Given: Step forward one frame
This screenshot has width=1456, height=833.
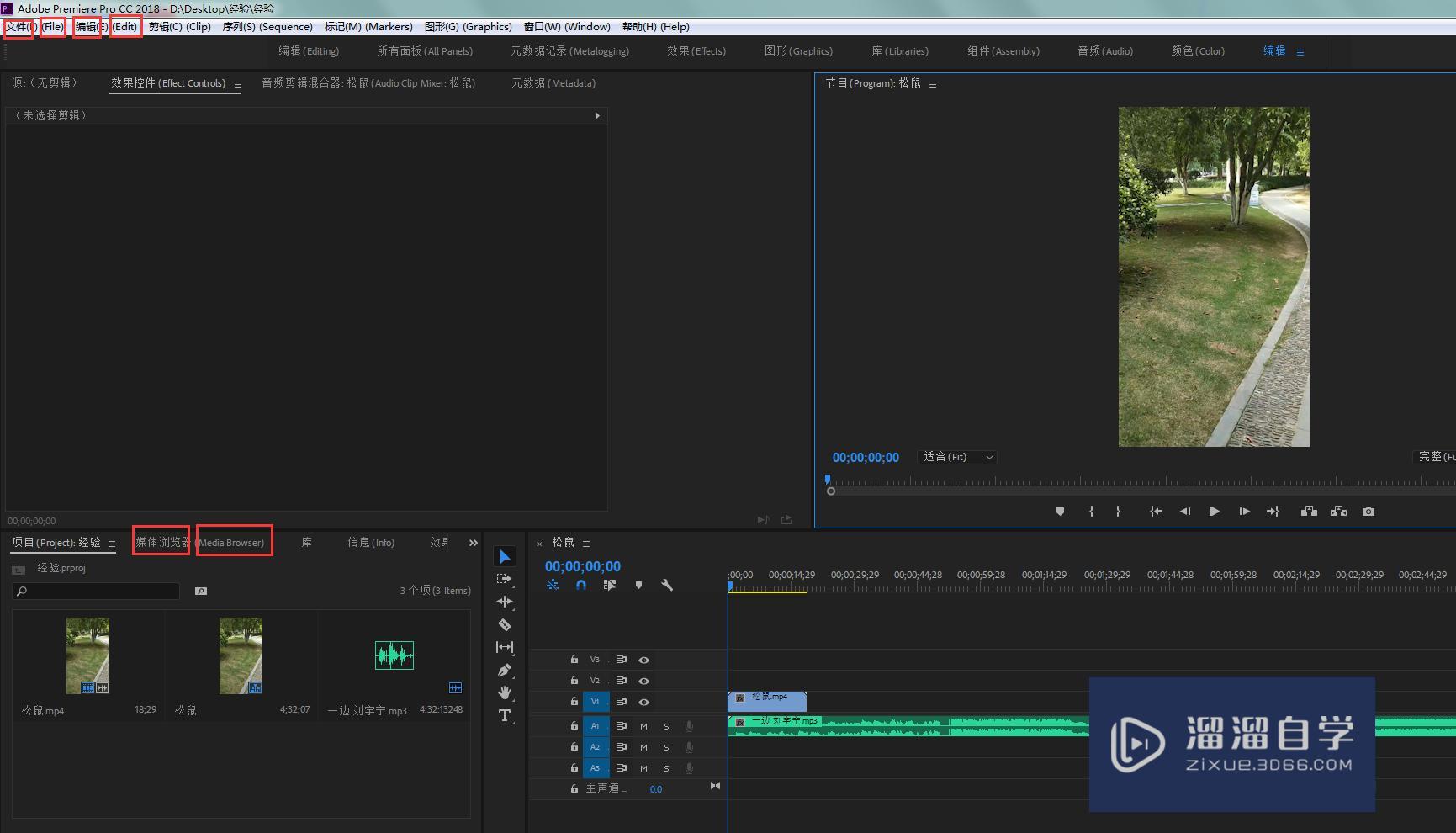Looking at the screenshot, I should (1244, 512).
